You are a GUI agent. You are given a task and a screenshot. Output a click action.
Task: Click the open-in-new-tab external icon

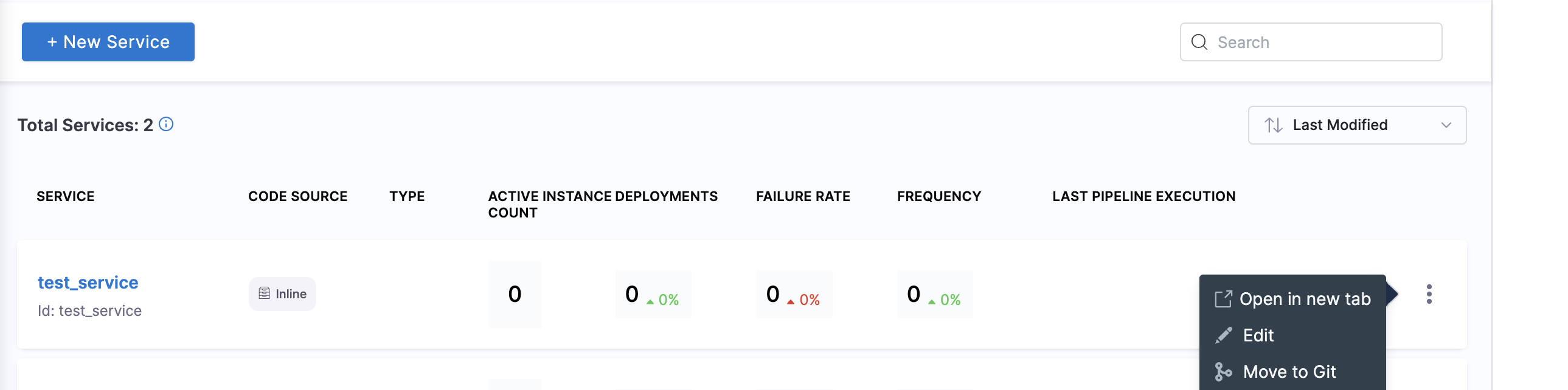point(1223,299)
